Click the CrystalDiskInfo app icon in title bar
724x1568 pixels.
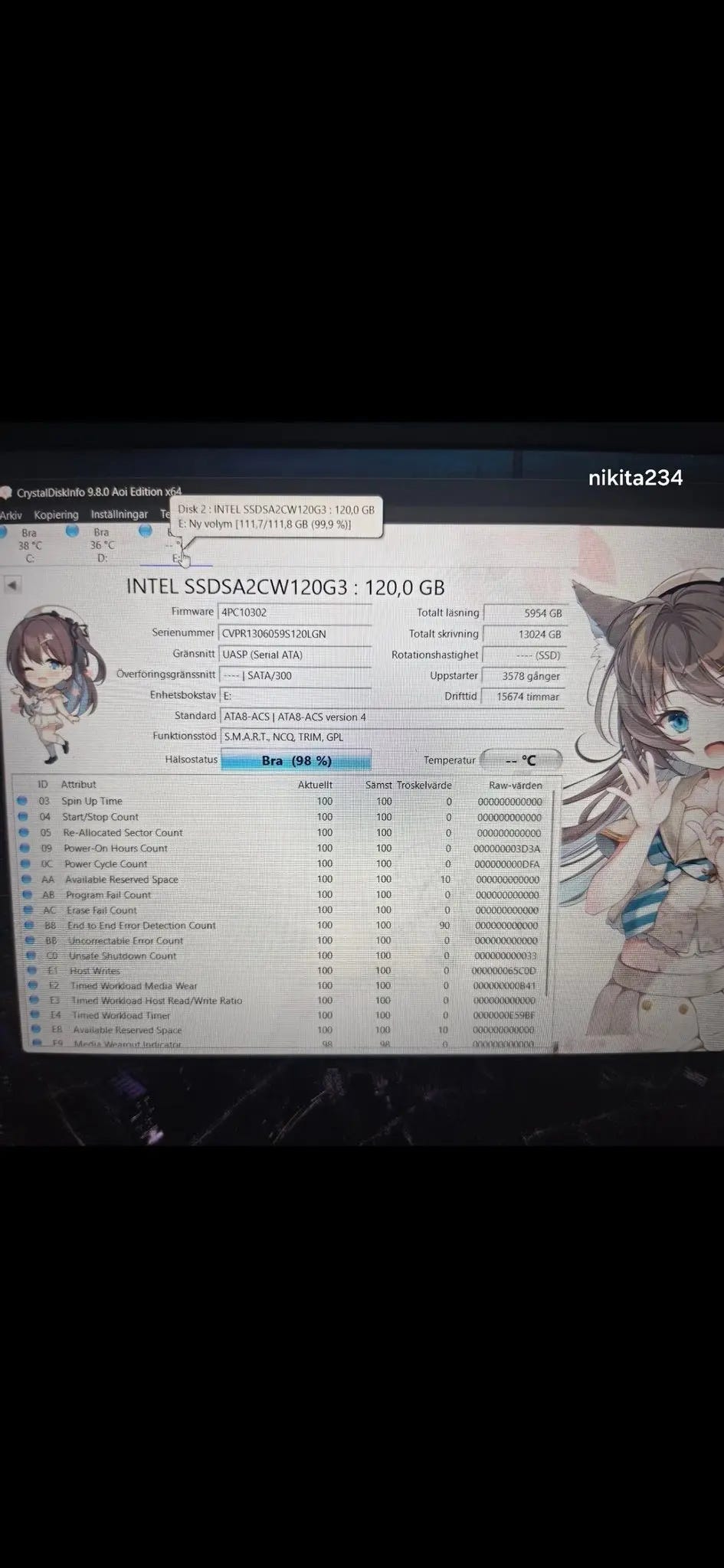click(6, 493)
